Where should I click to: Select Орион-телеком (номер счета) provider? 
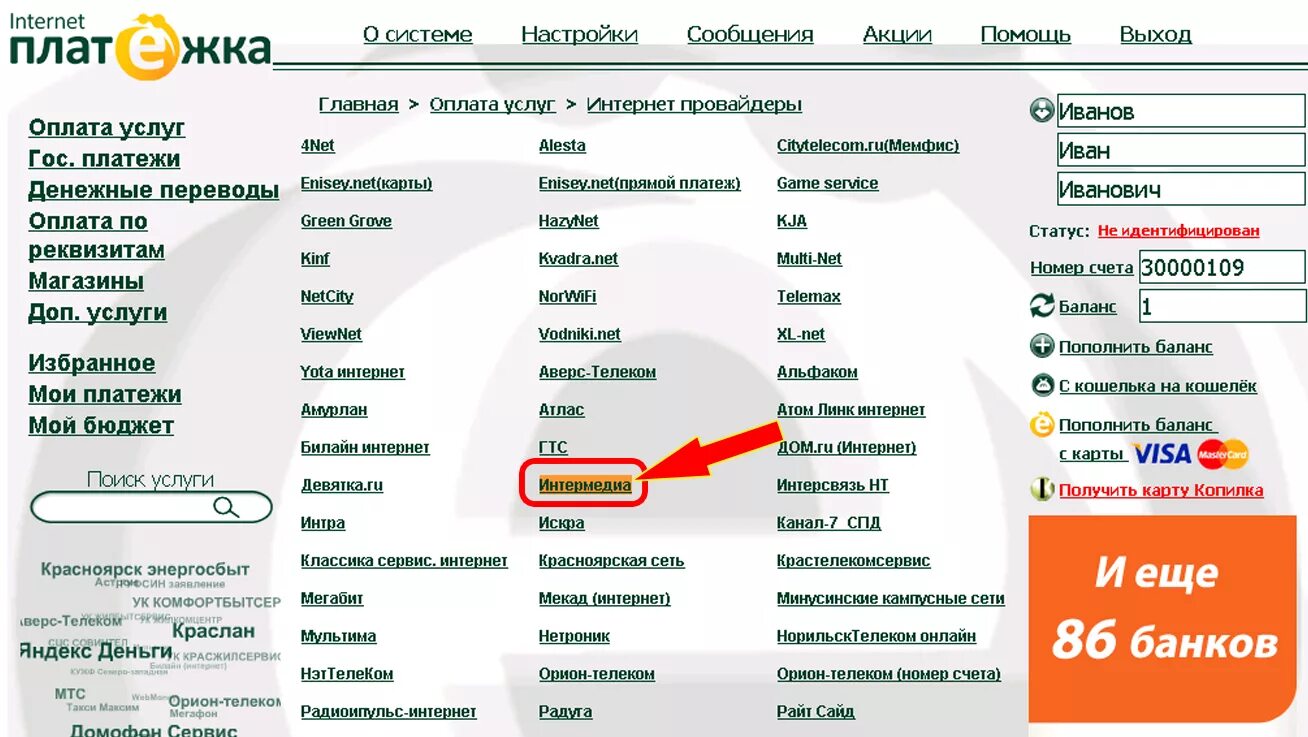888,674
